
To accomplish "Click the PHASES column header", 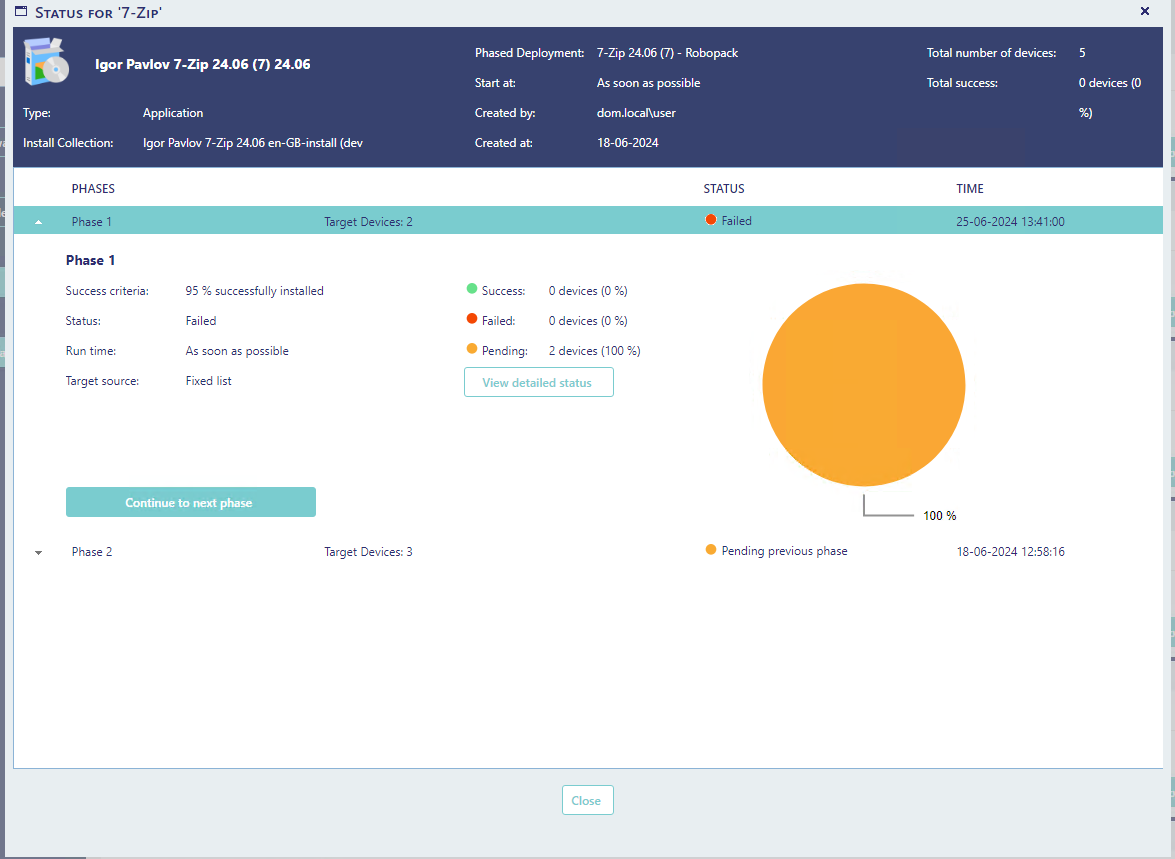I will pos(93,189).
